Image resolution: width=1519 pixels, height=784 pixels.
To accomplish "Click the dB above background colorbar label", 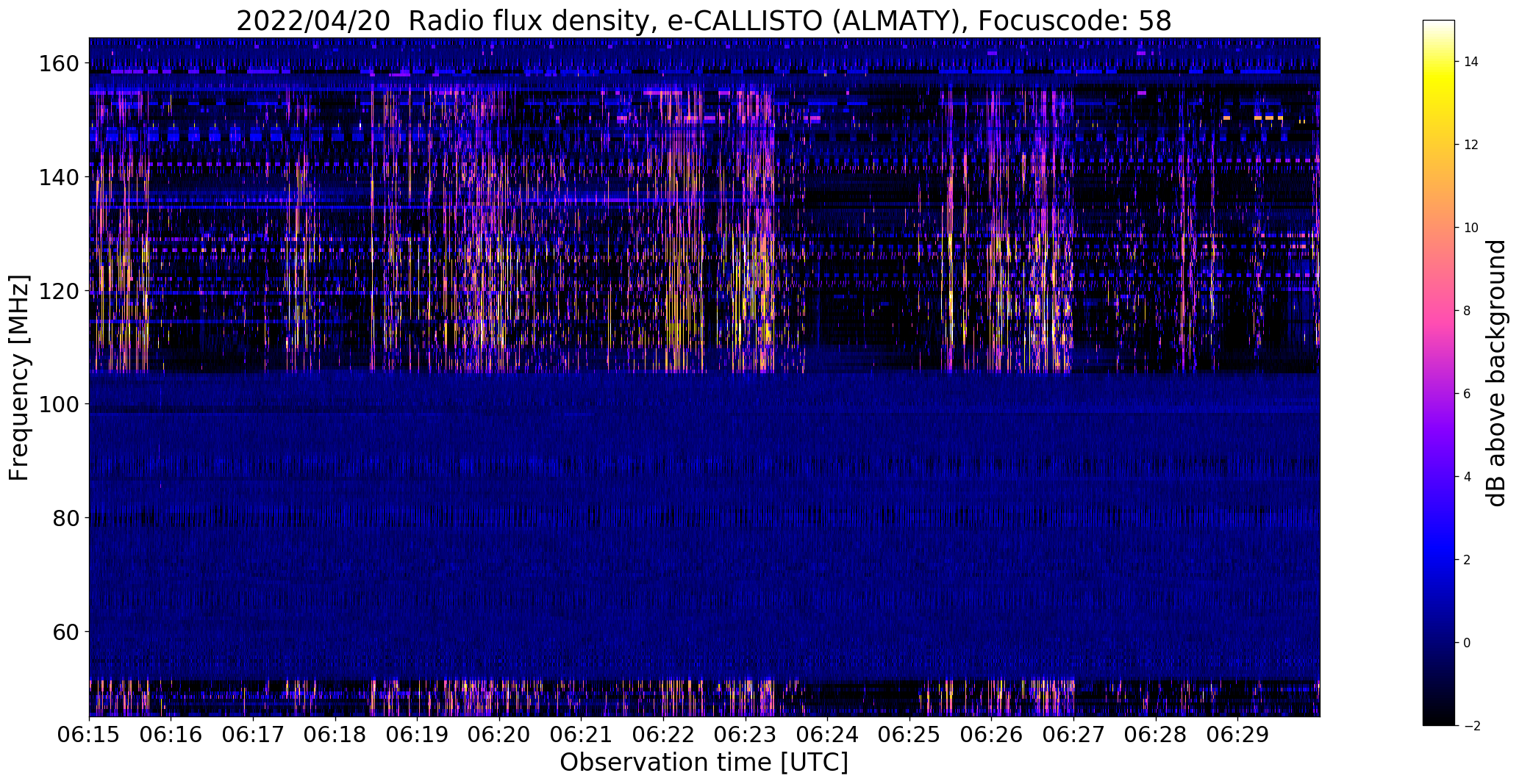I will coord(1497,373).
